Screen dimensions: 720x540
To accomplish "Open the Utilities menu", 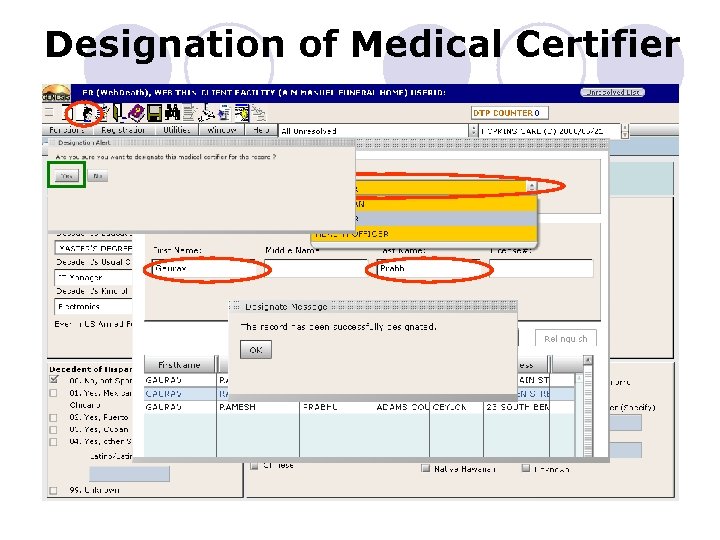I will coord(176,130).
